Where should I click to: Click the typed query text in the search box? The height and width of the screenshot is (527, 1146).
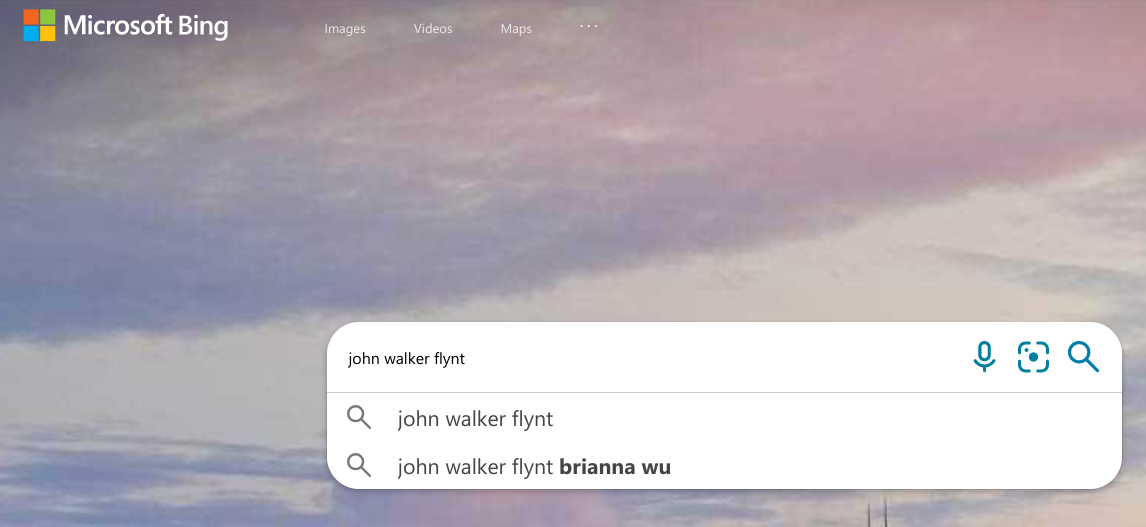pos(406,358)
